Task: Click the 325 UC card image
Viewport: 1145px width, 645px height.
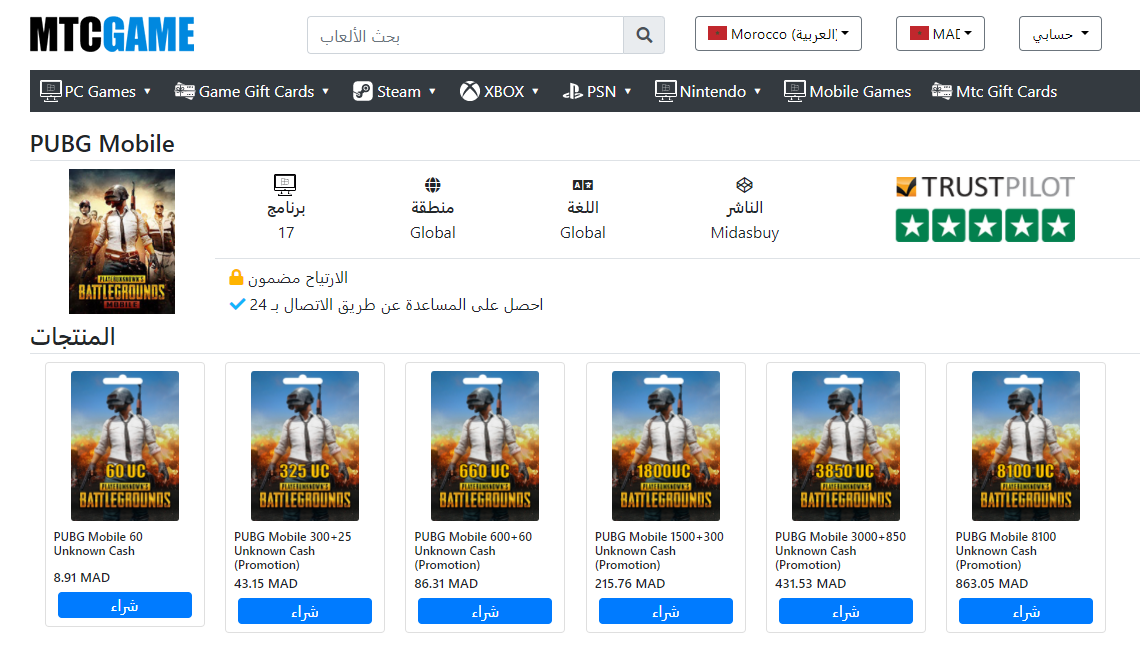Action: coord(305,446)
